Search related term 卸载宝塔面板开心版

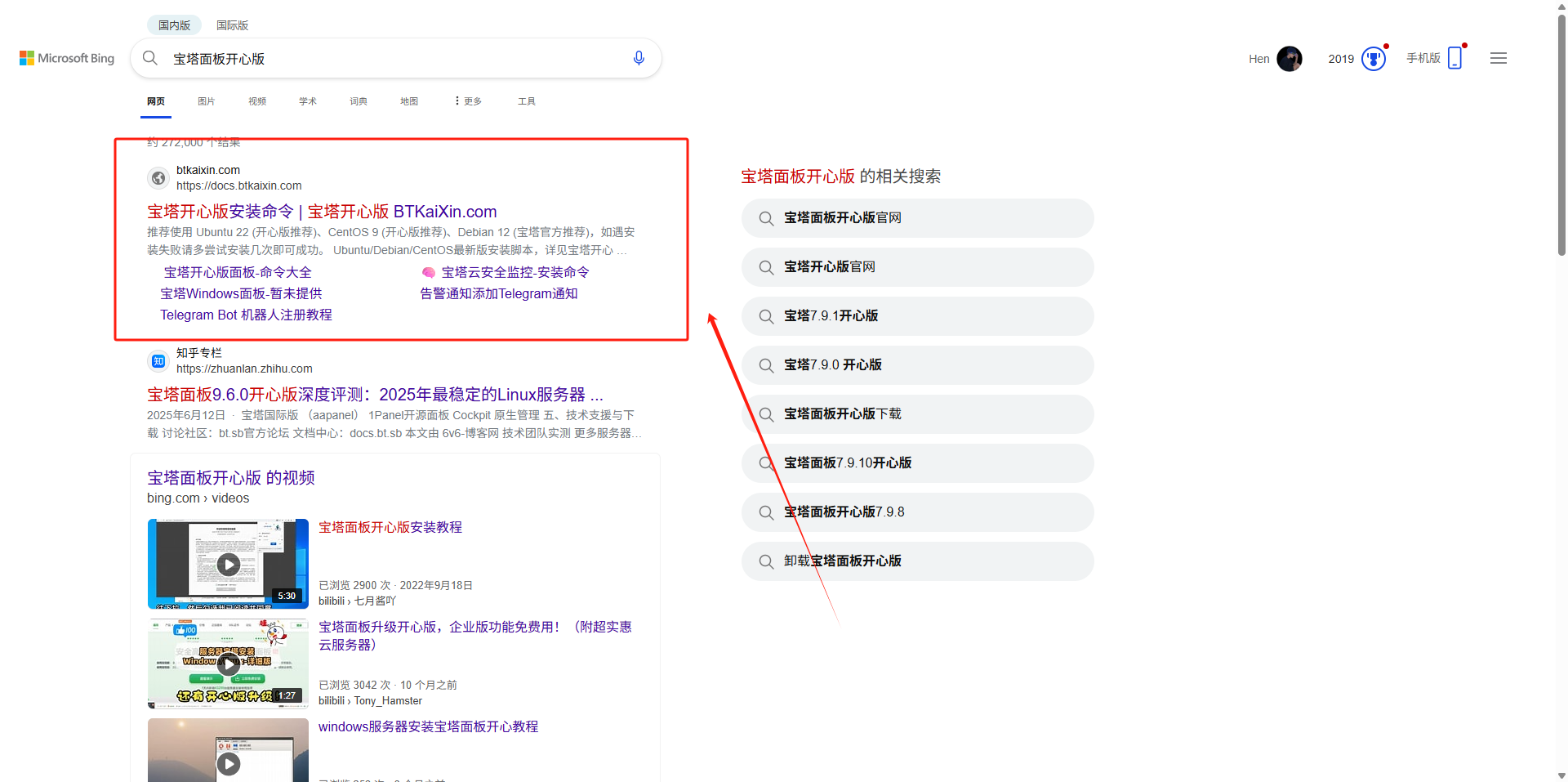tap(917, 561)
